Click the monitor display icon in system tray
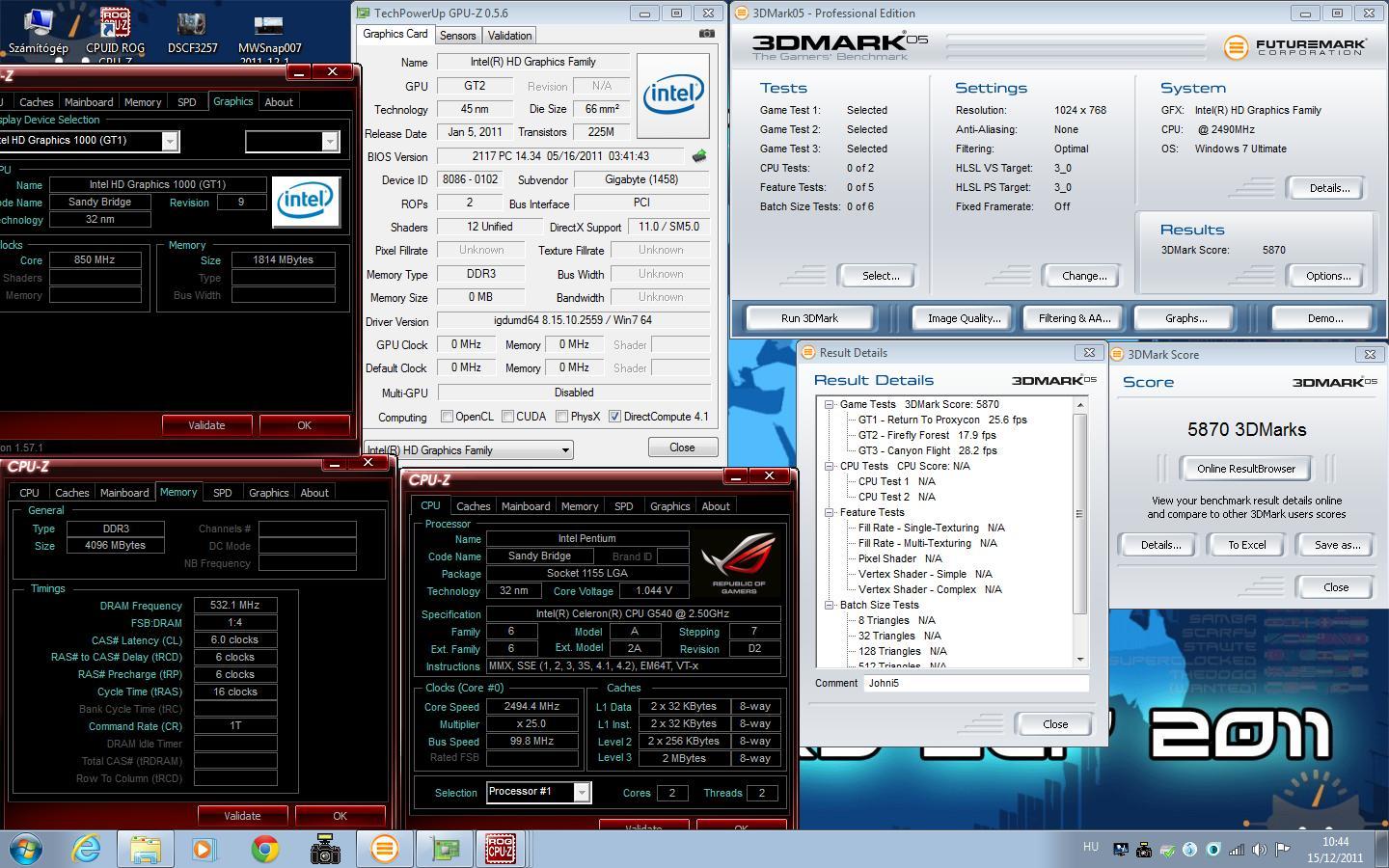The image size is (1389, 868). point(1120,850)
